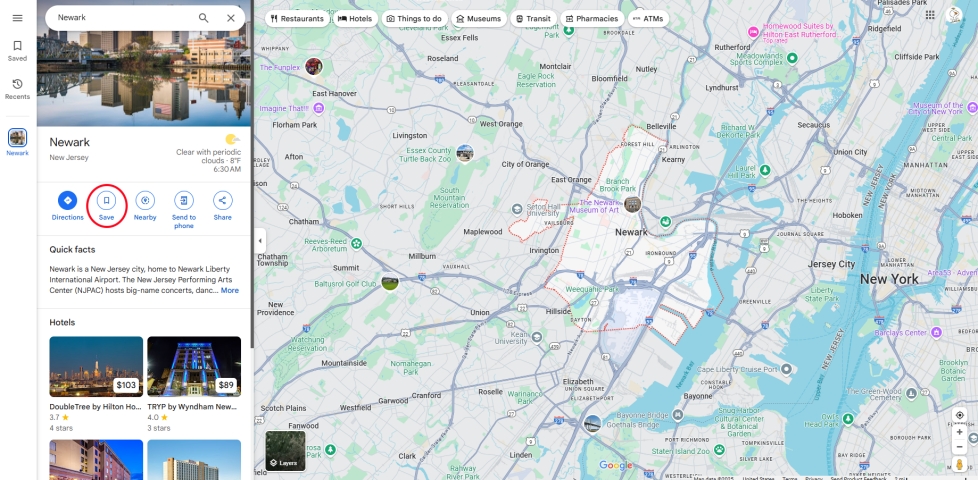
Task: Open the Google apps grid
Action: pyautogui.click(x=930, y=15)
